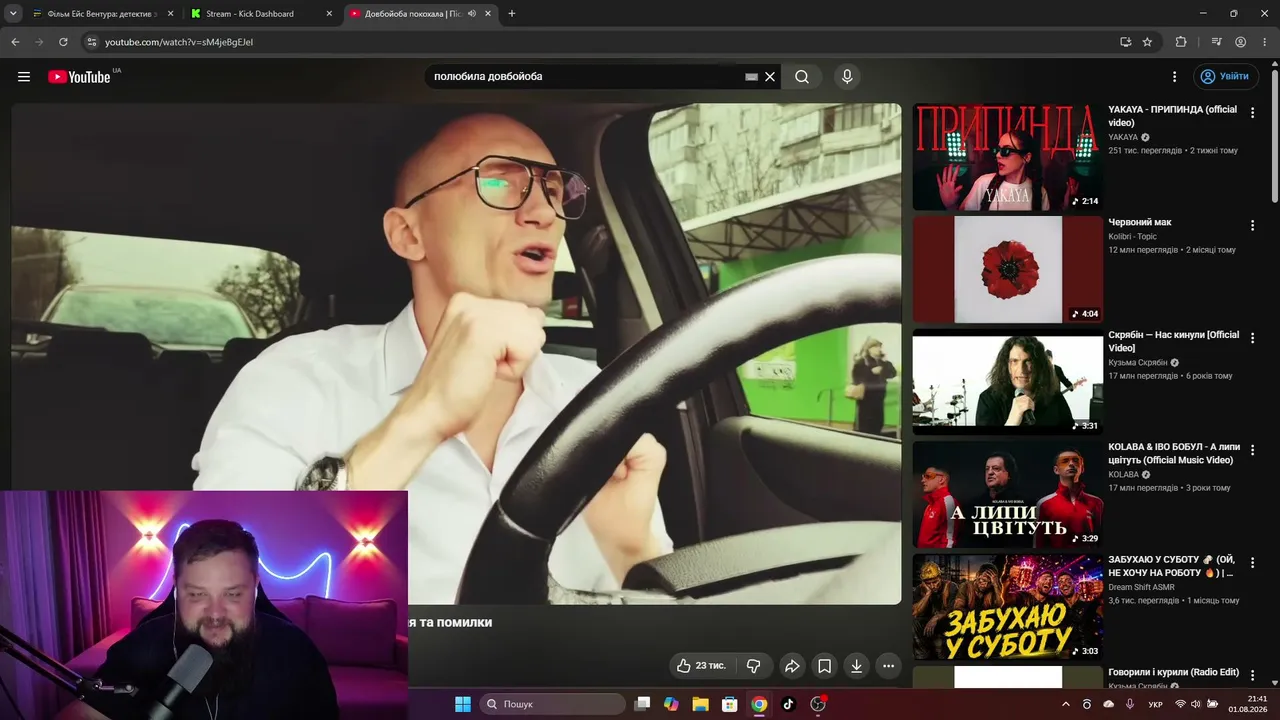Screen dimensions: 1280x720
Task: Run search with magnifier button
Action: [802, 77]
